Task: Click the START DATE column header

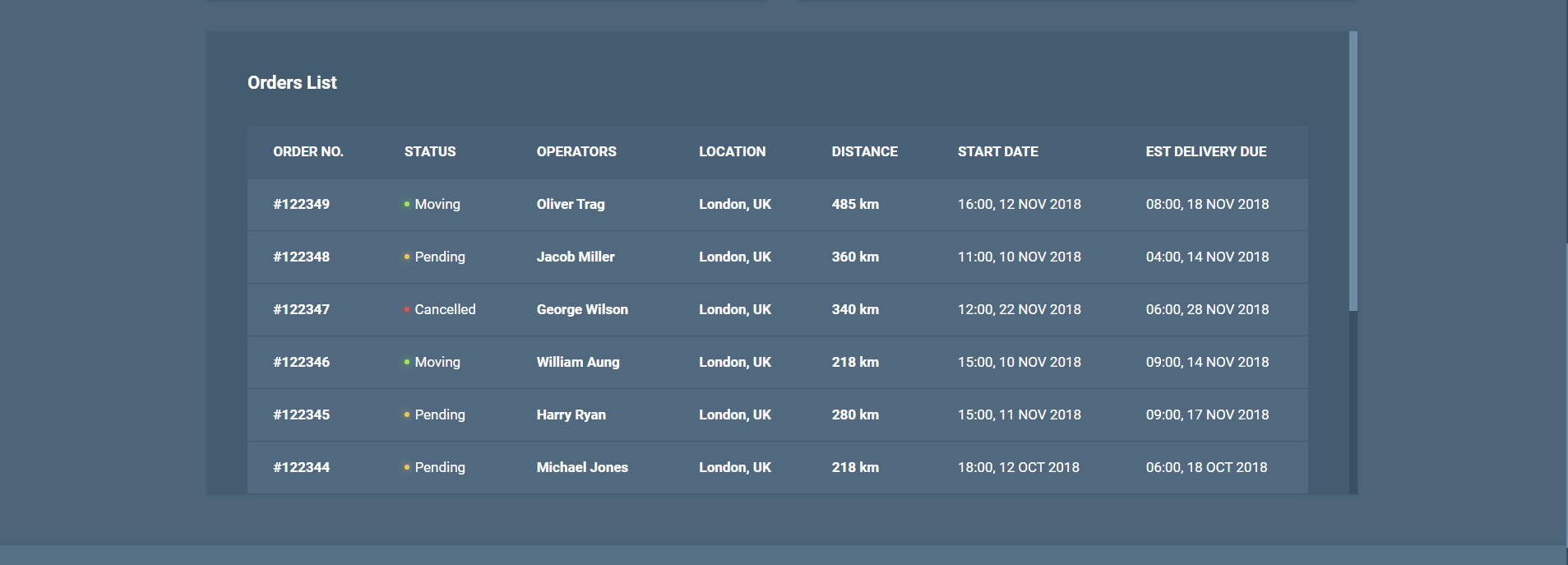Action: [x=997, y=151]
